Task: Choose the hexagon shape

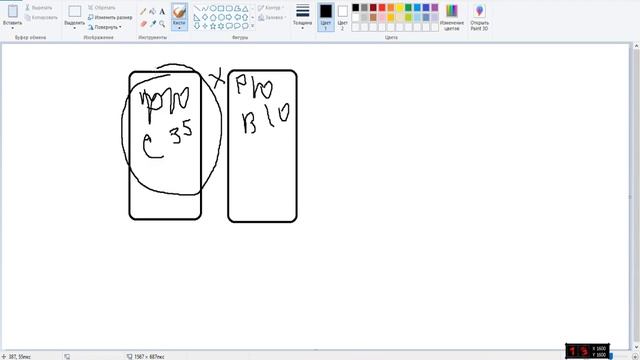Action: [221, 17]
